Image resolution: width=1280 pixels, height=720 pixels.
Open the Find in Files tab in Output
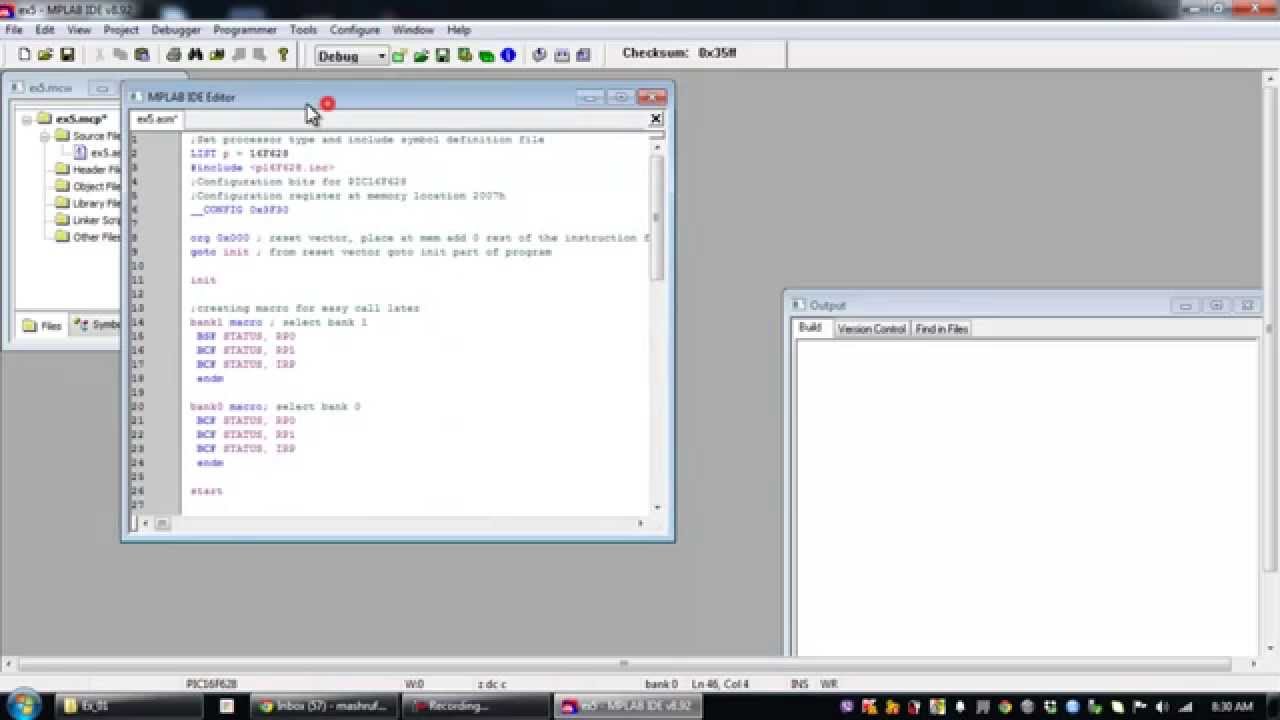click(x=941, y=329)
